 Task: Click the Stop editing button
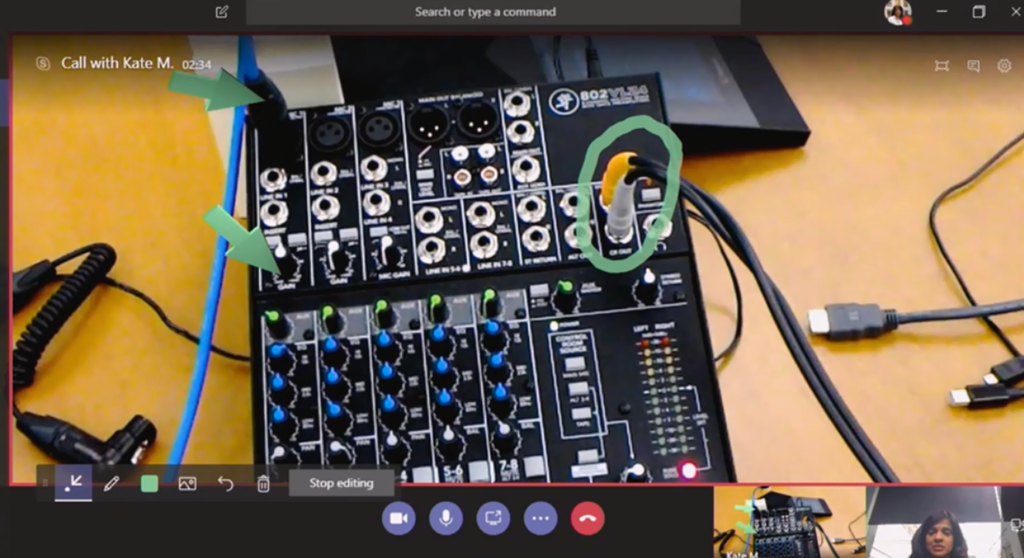tap(341, 483)
